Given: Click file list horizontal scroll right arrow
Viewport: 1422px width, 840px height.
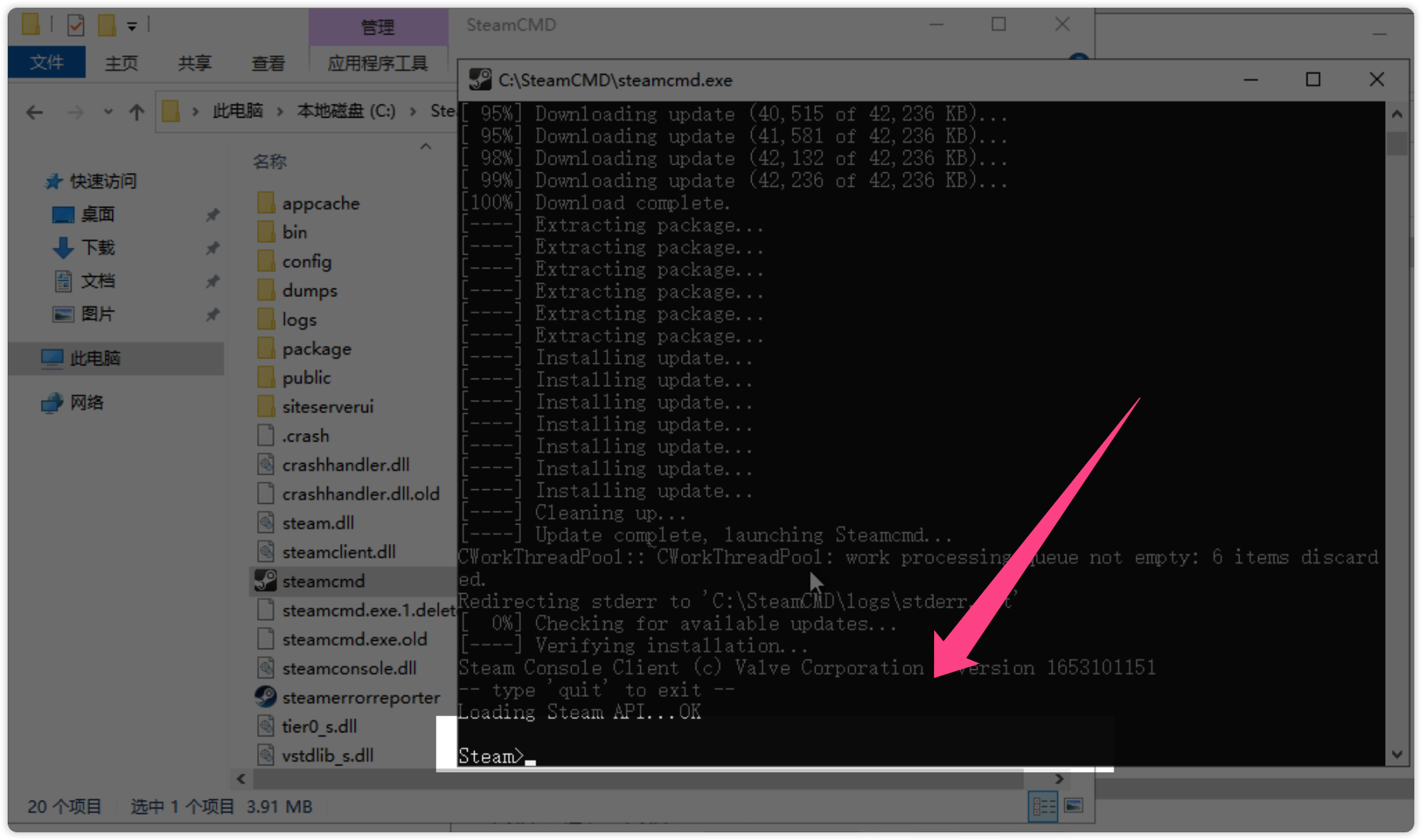Looking at the screenshot, I should coord(1060,779).
